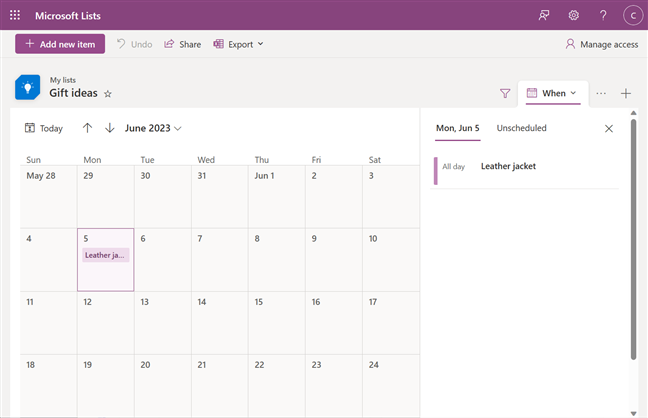Click the feedback icon in header
The height and width of the screenshot is (418, 648).
click(x=544, y=15)
